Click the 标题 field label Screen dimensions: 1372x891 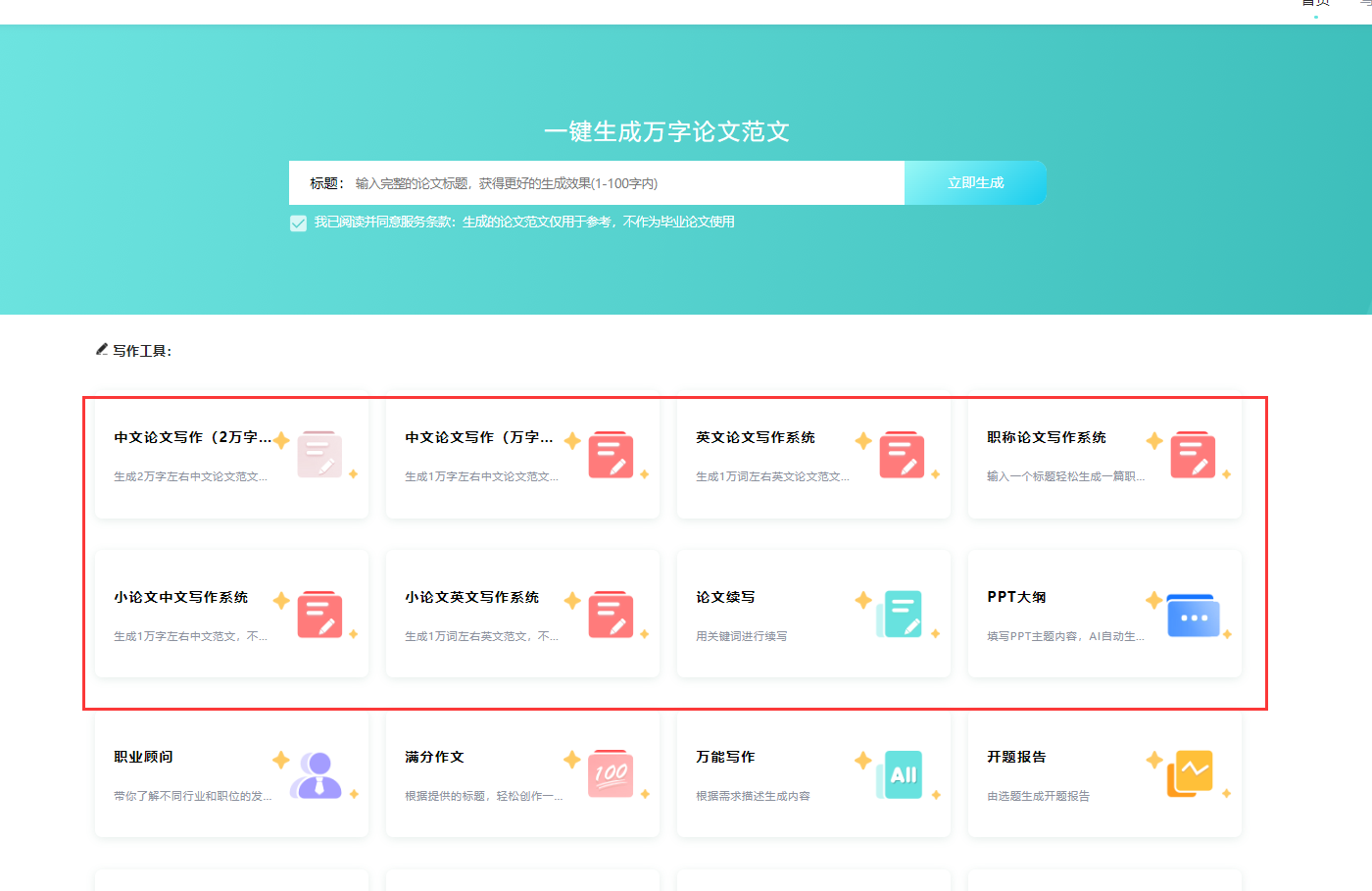(x=326, y=183)
